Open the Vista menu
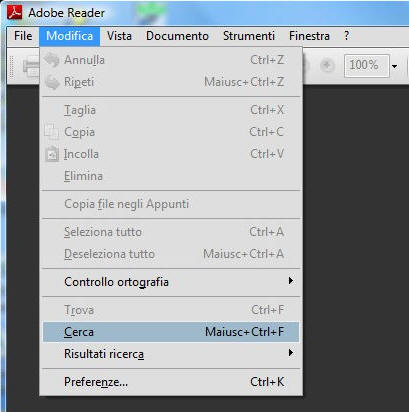 tap(119, 36)
